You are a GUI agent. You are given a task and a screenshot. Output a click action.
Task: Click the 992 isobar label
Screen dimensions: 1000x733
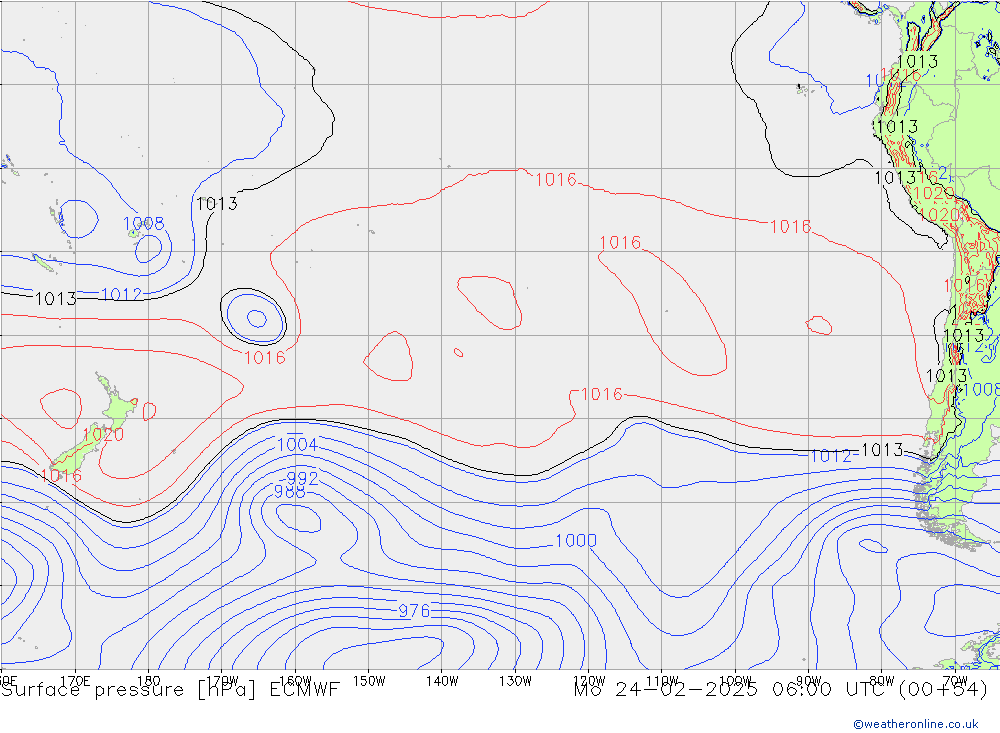coord(302,478)
